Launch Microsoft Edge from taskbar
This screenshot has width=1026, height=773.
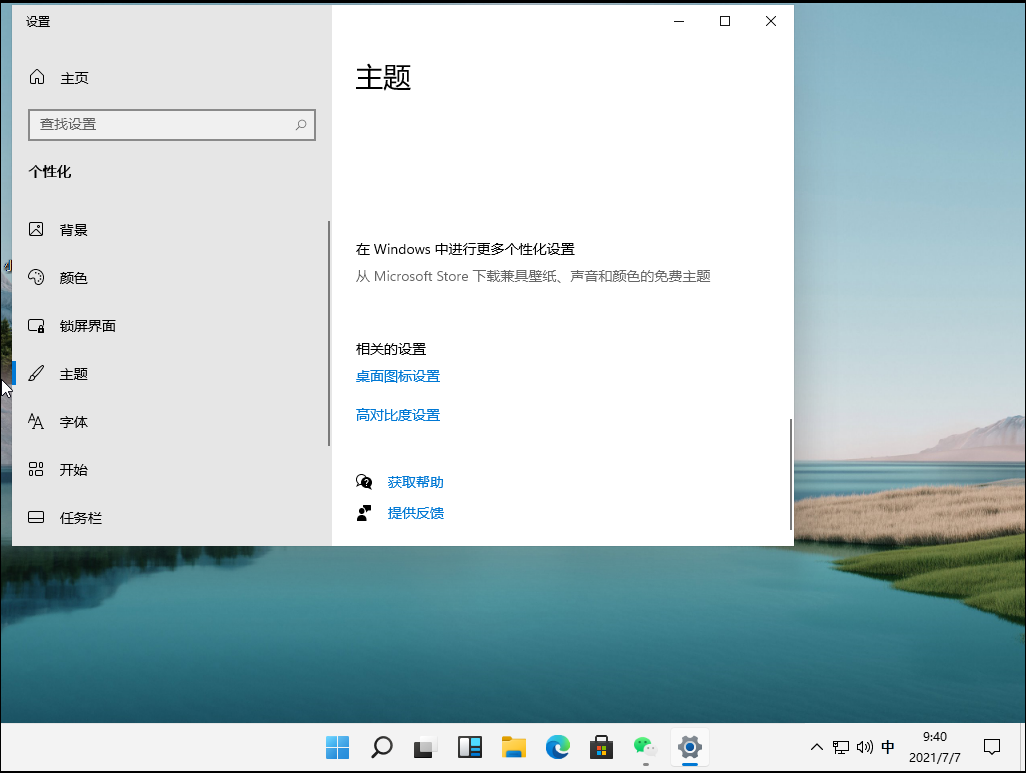557,747
